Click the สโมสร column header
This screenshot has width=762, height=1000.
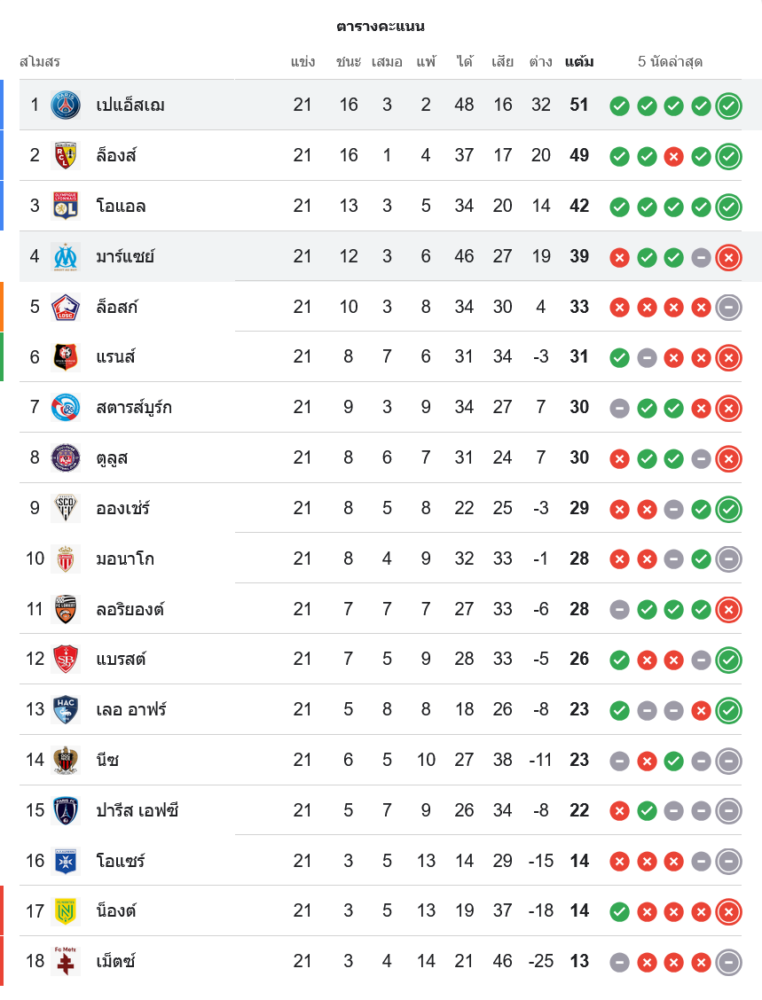[40, 62]
